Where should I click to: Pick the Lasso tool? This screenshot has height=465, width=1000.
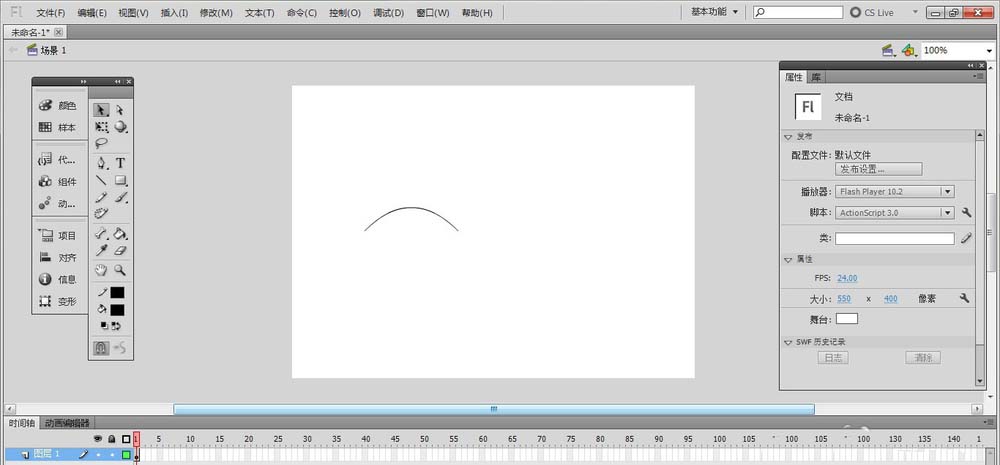pos(101,143)
